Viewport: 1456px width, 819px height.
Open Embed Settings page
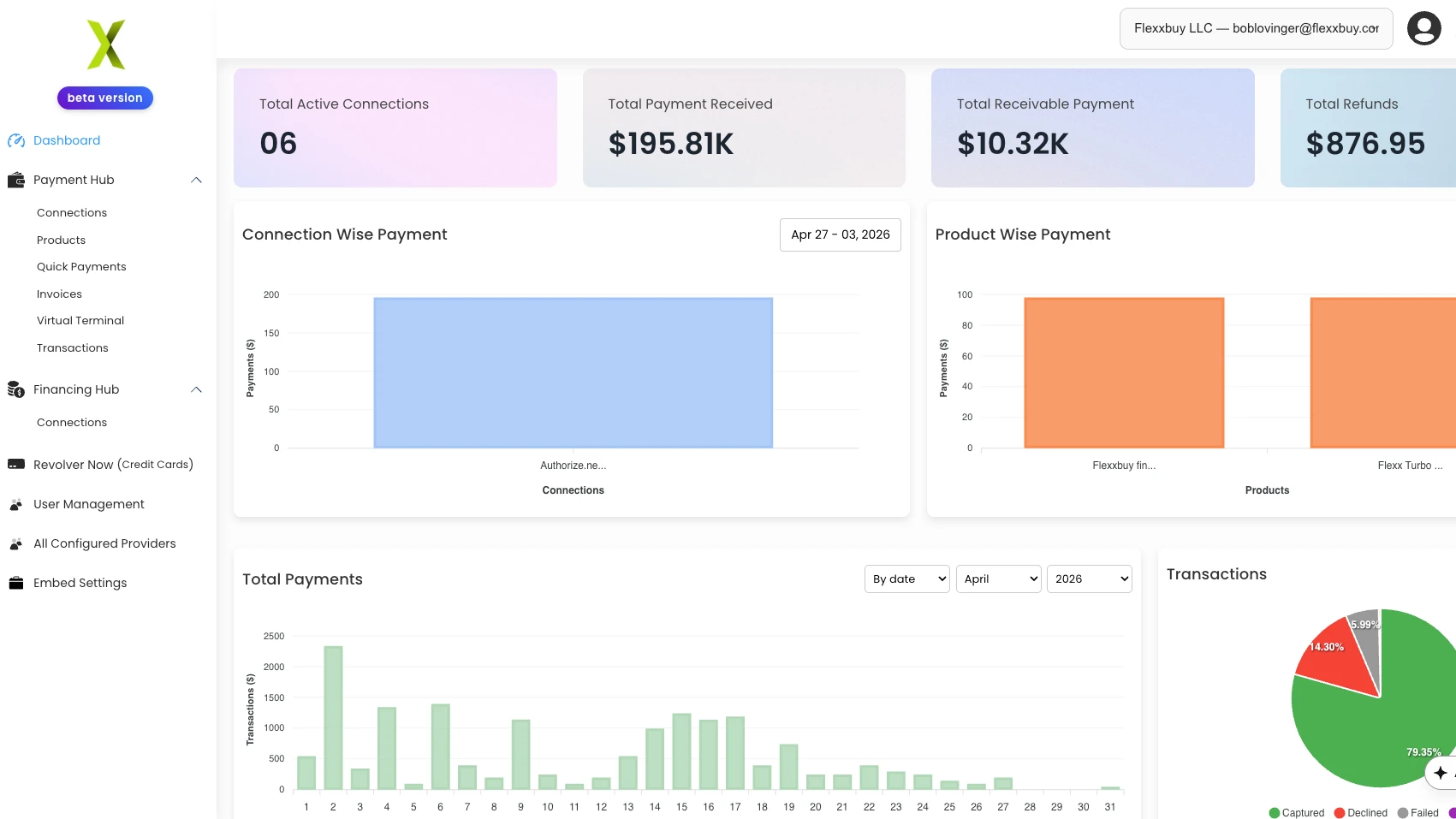[x=80, y=583]
